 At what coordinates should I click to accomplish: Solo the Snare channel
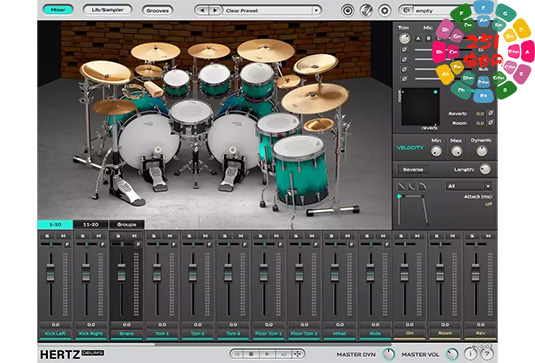tap(118, 236)
